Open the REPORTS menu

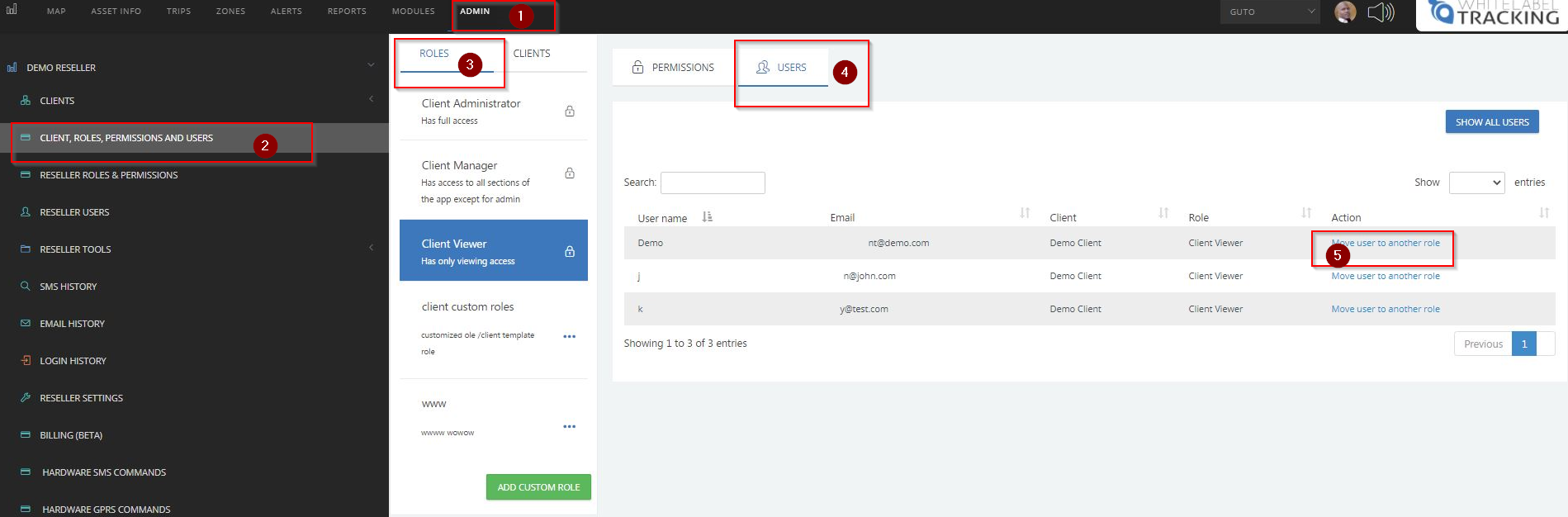pyautogui.click(x=347, y=12)
